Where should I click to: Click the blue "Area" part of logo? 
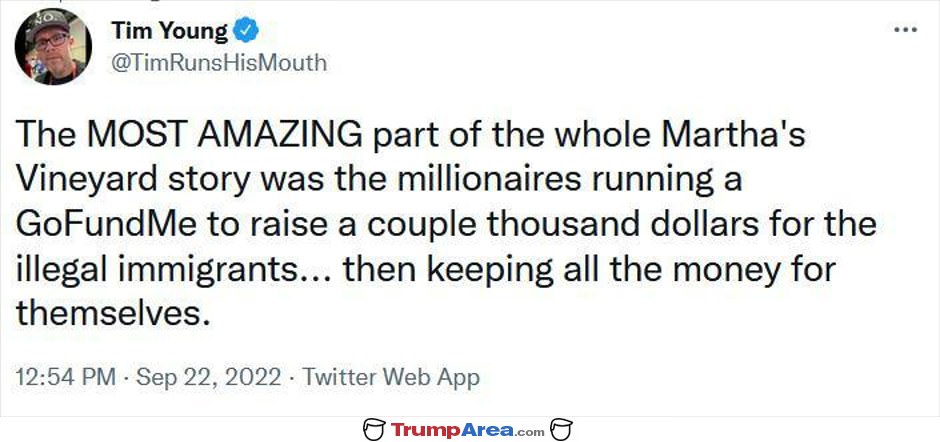click(488, 430)
